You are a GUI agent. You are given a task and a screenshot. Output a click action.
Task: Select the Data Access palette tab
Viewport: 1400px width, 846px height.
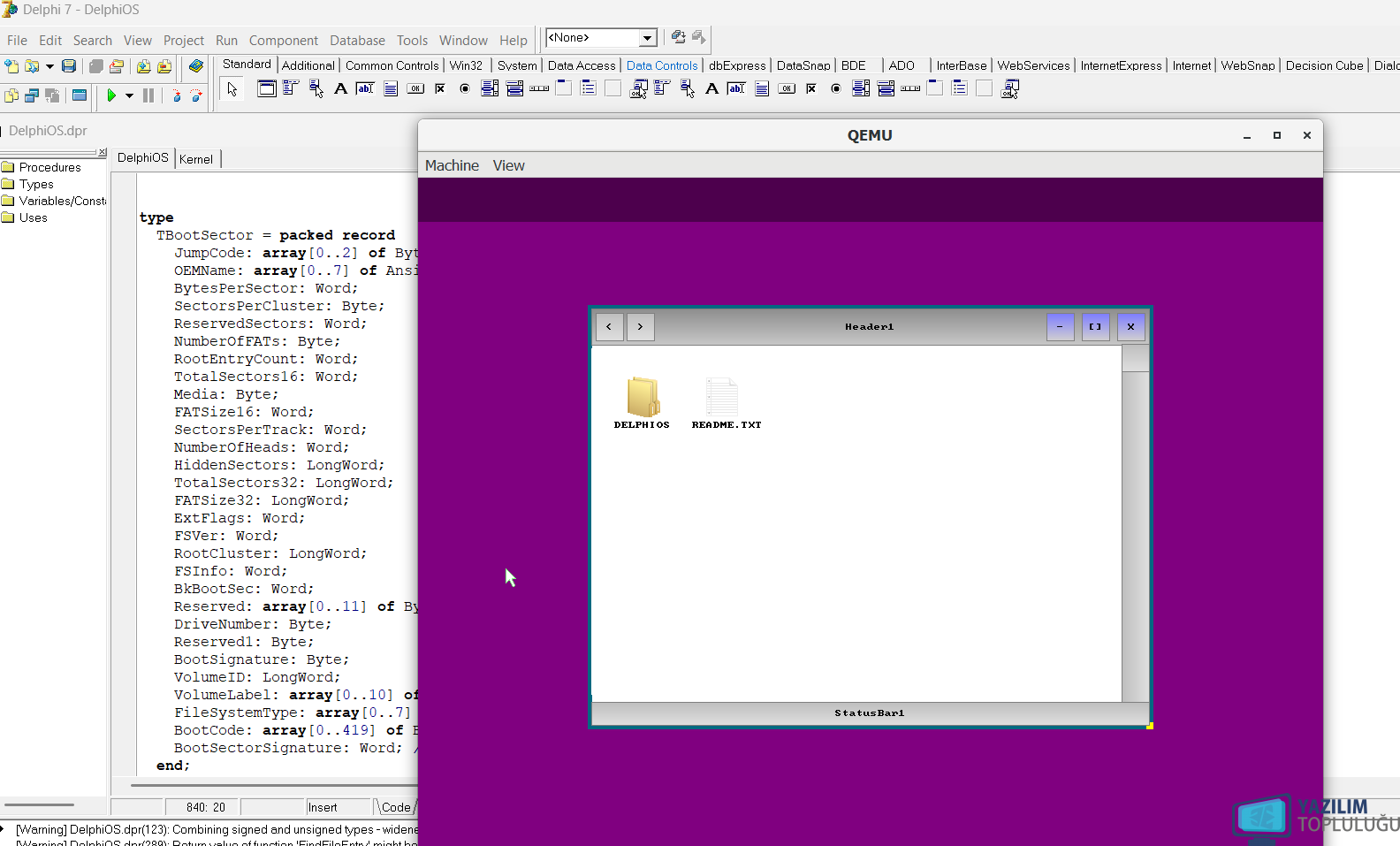click(582, 65)
